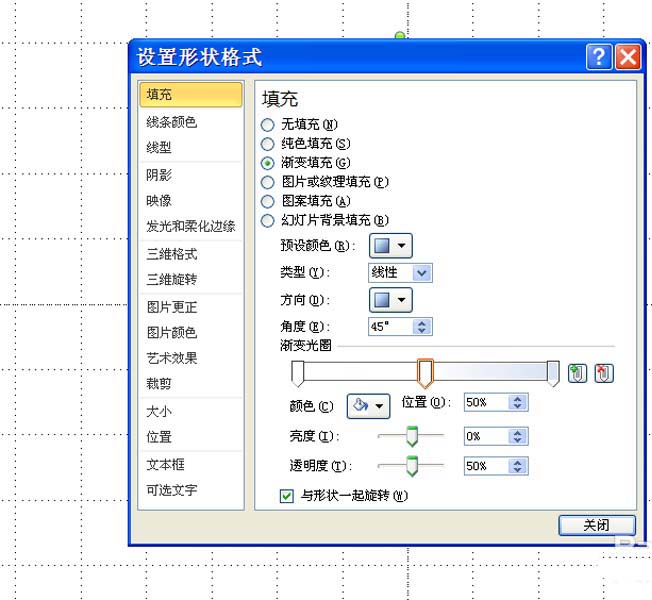Screen dimensions: 652x600
Task: Click the green rotation handle above dialog
Action: click(x=400, y=35)
